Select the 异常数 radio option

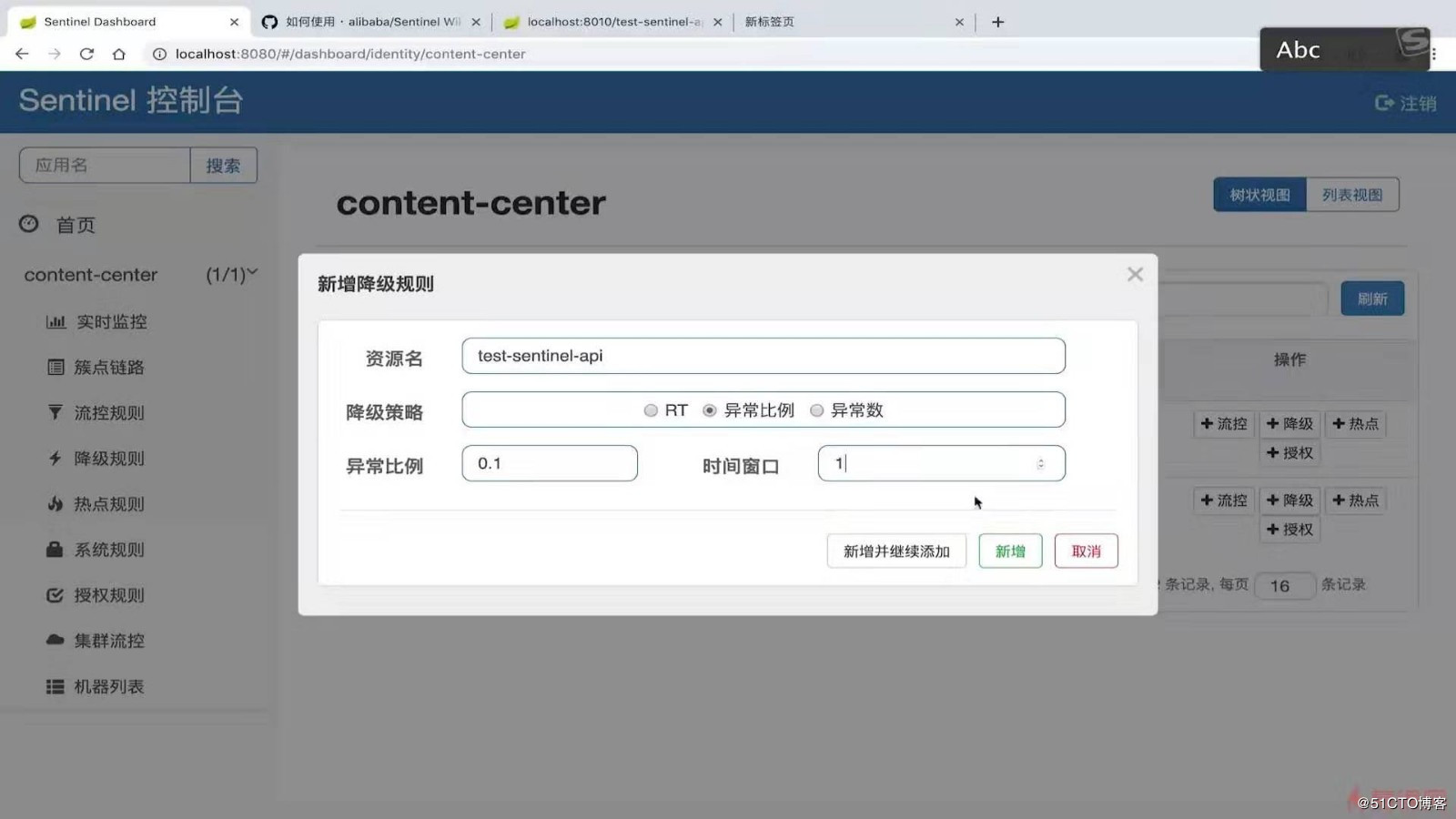pos(817,410)
